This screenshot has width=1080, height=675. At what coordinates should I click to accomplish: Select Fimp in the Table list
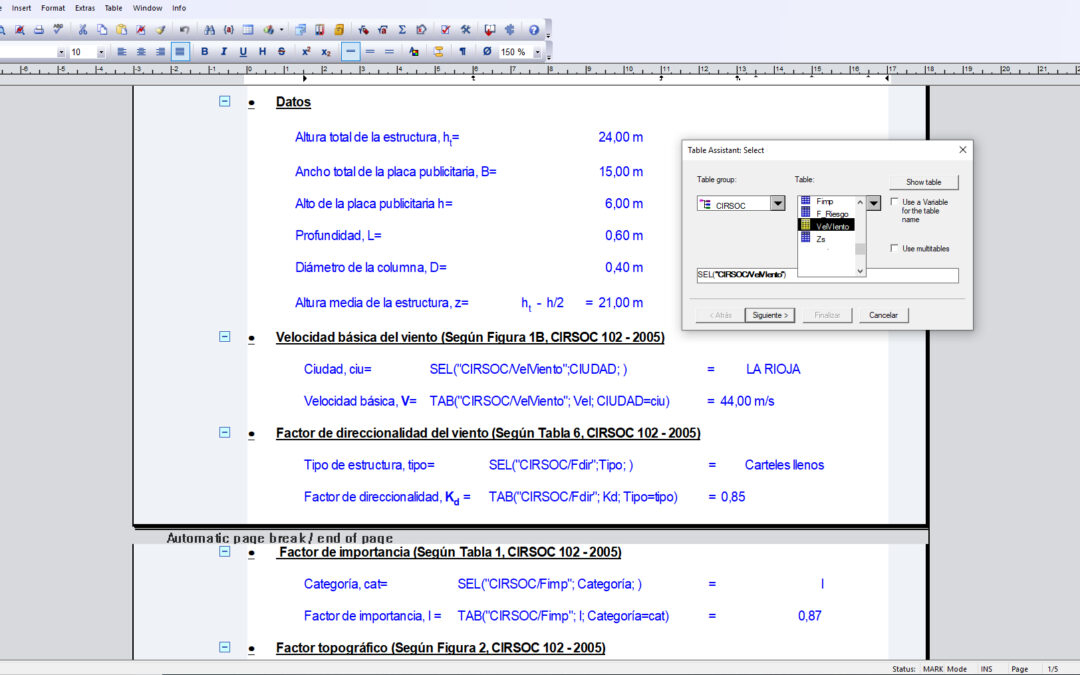tap(824, 201)
